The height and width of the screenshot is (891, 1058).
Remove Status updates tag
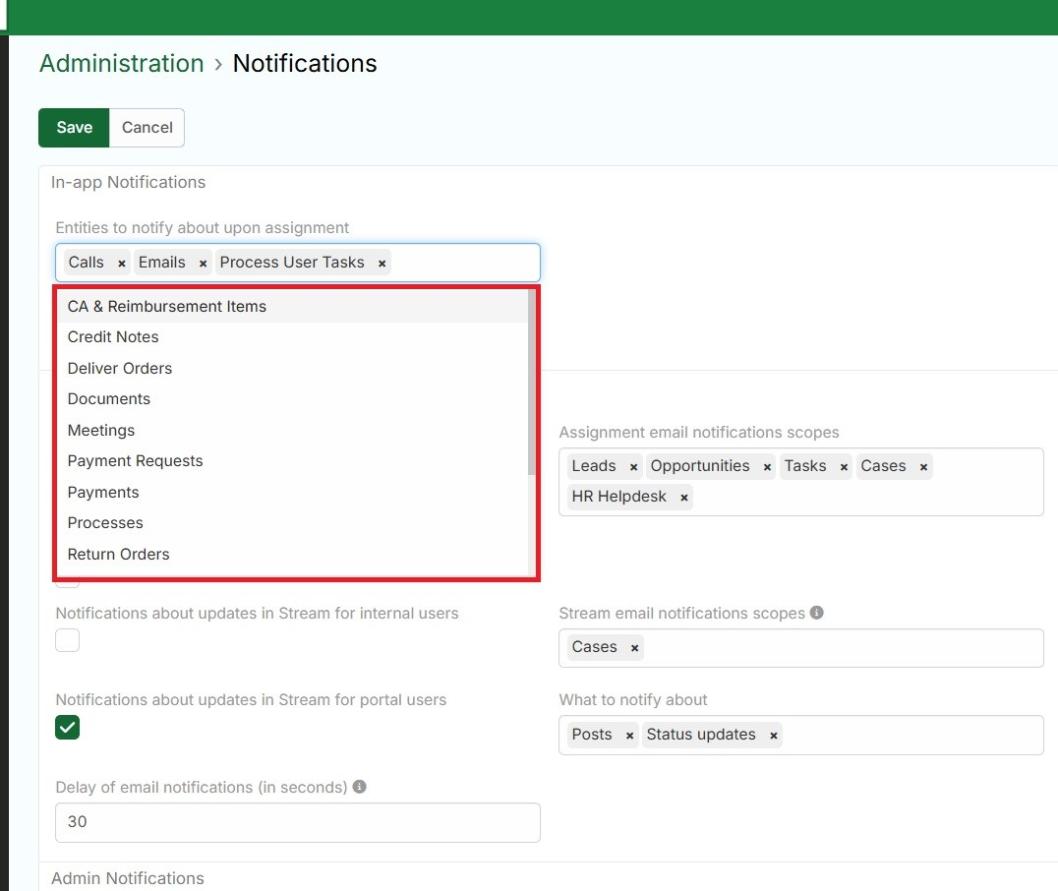pos(774,735)
